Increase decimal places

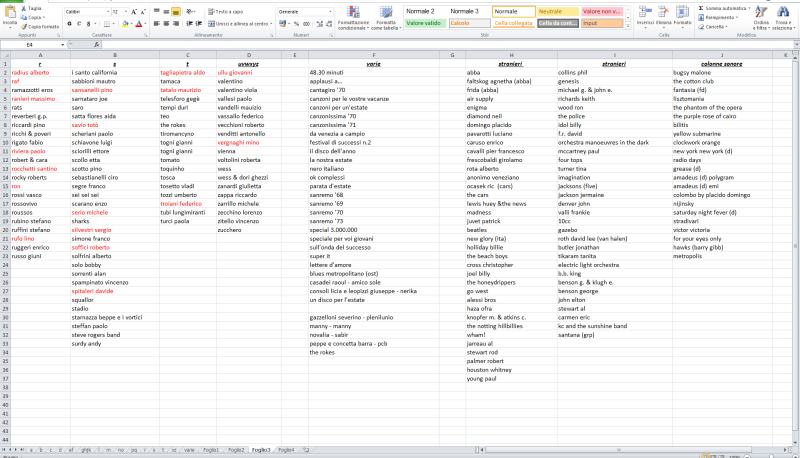[319, 24]
